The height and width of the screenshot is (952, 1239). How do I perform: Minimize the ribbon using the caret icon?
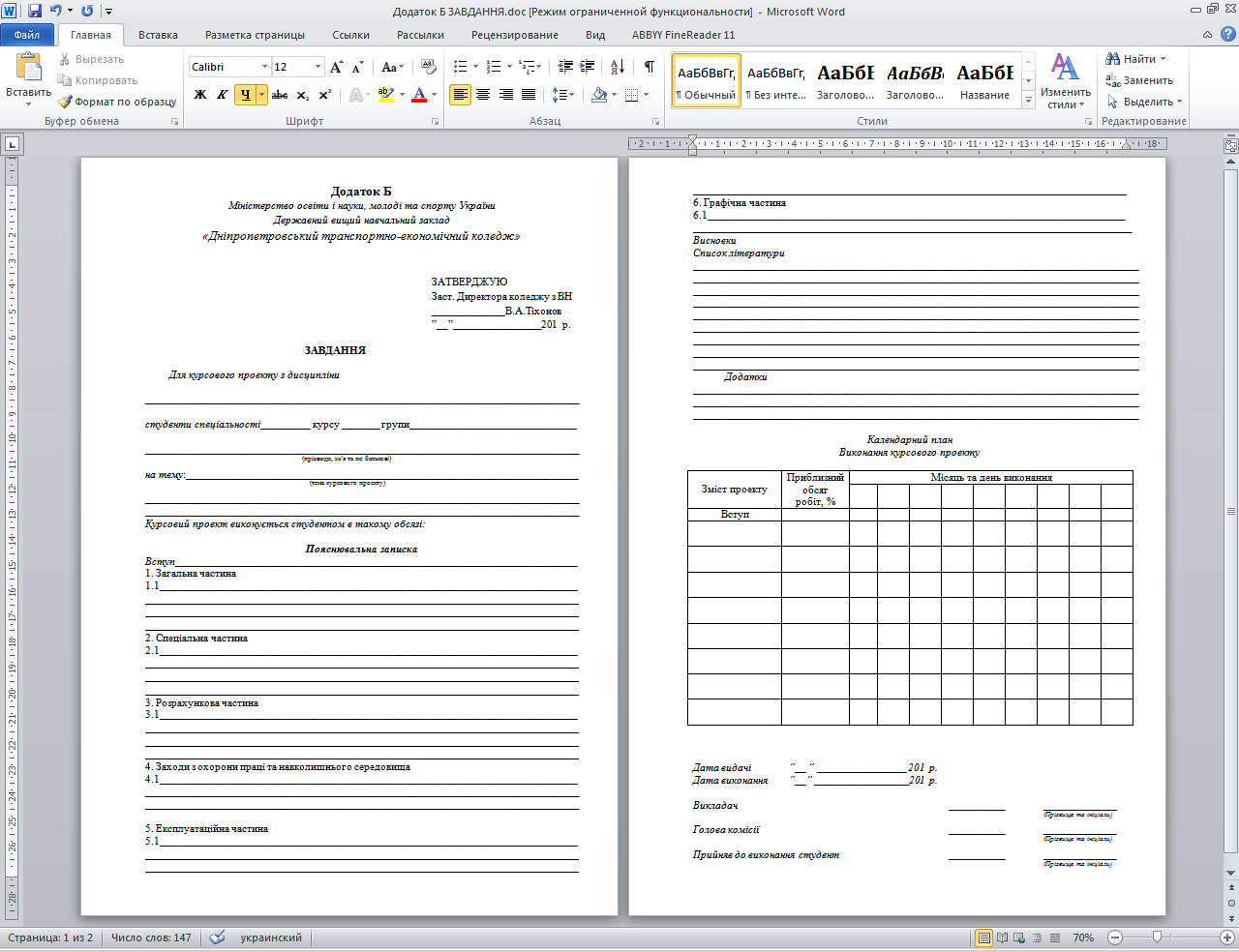1207,35
